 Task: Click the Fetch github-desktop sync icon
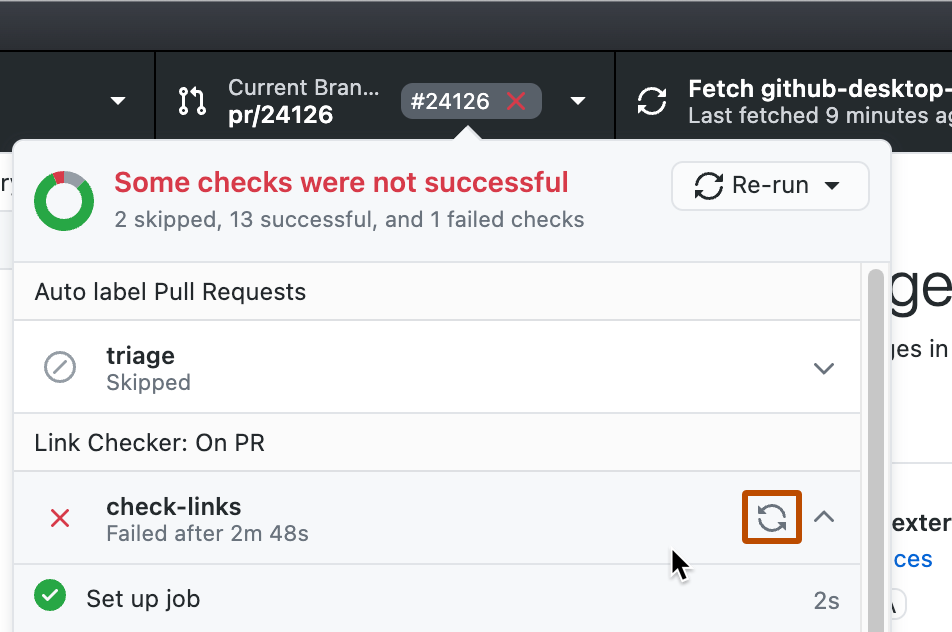coord(652,100)
